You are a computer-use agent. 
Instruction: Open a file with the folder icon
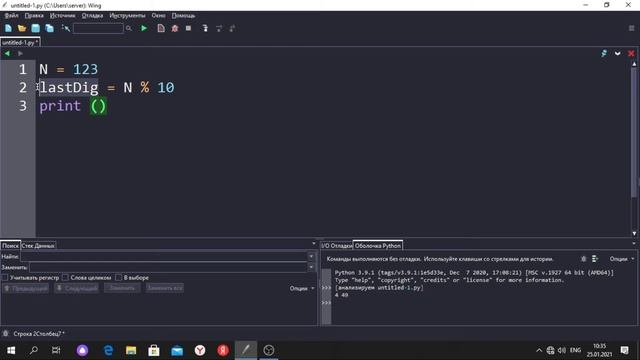click(x=22, y=28)
